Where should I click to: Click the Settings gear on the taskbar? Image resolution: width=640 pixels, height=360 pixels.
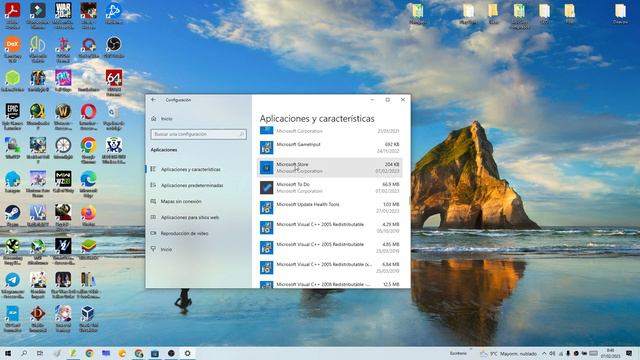click(187, 353)
